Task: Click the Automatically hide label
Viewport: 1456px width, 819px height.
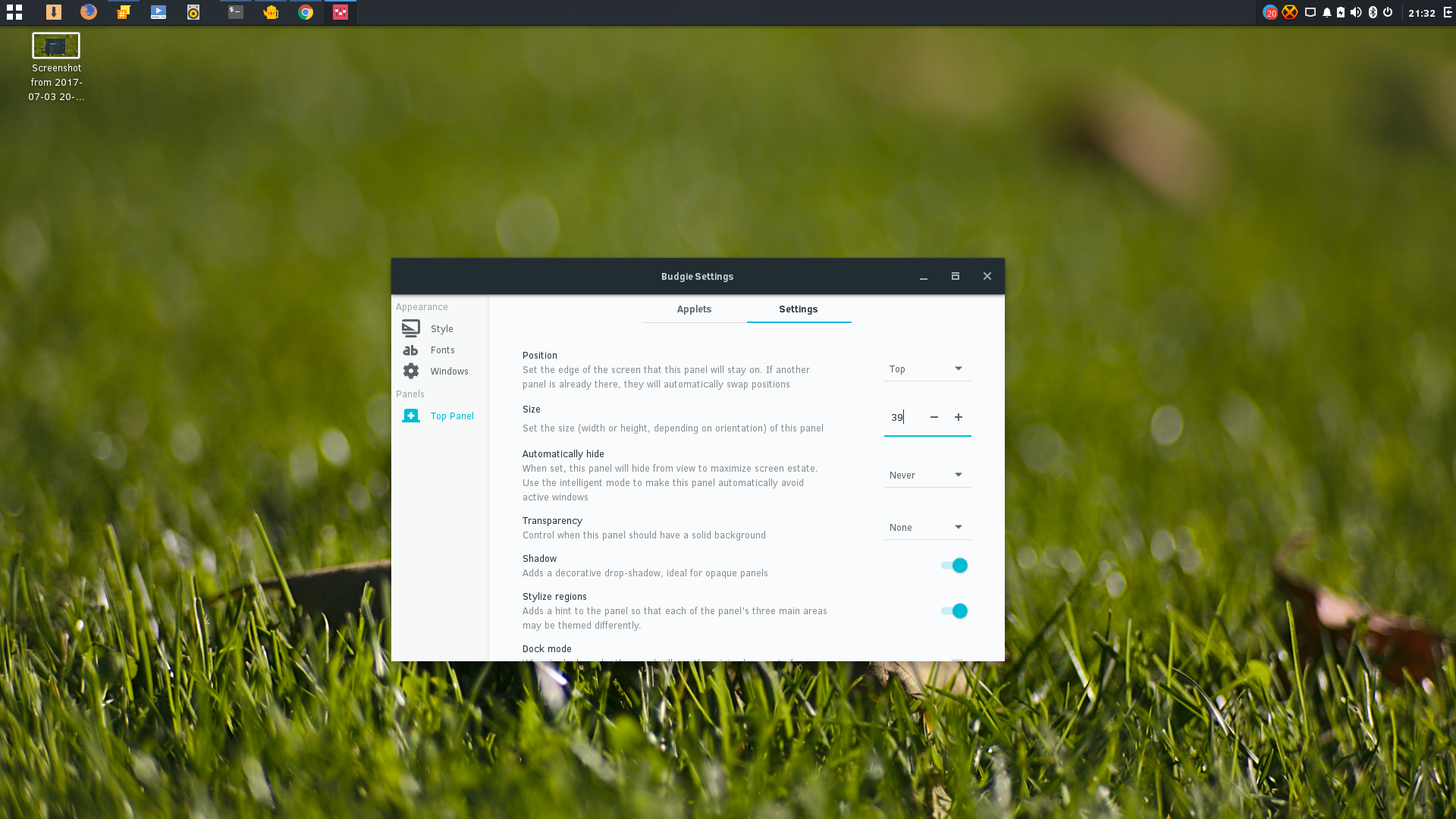Action: (563, 453)
